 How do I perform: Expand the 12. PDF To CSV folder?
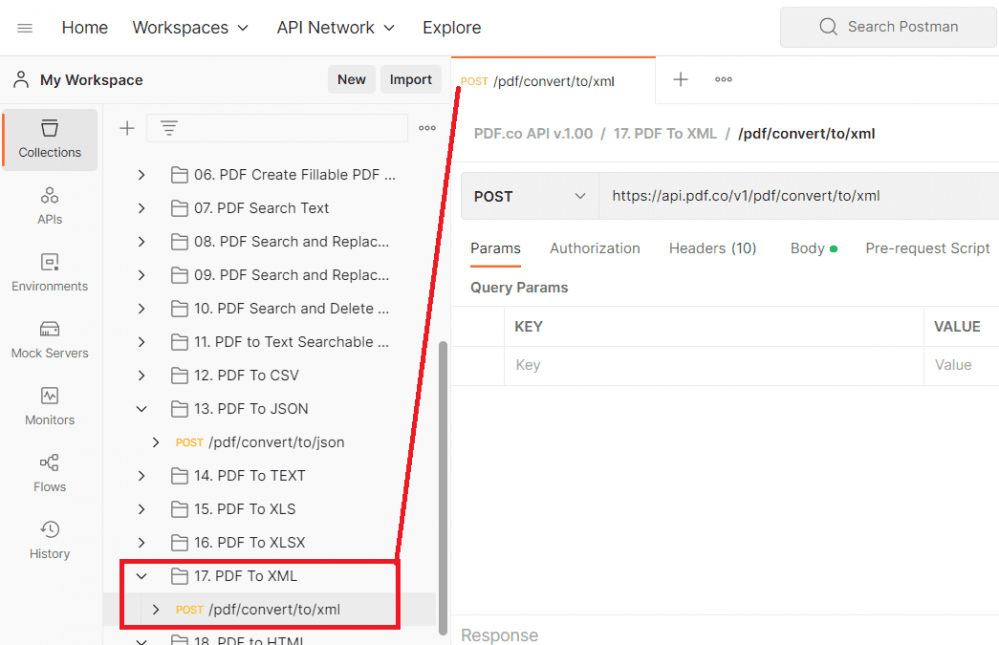point(141,375)
